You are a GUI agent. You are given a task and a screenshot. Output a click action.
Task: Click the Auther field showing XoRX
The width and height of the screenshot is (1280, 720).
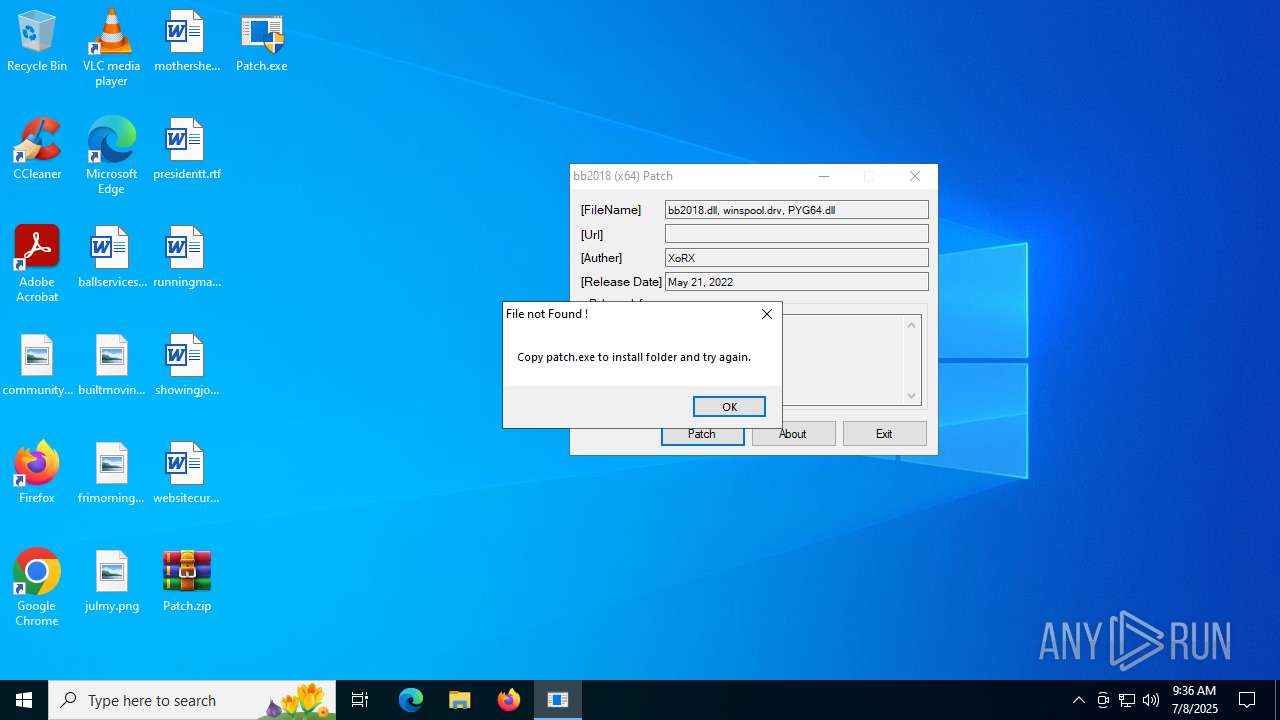pos(797,258)
